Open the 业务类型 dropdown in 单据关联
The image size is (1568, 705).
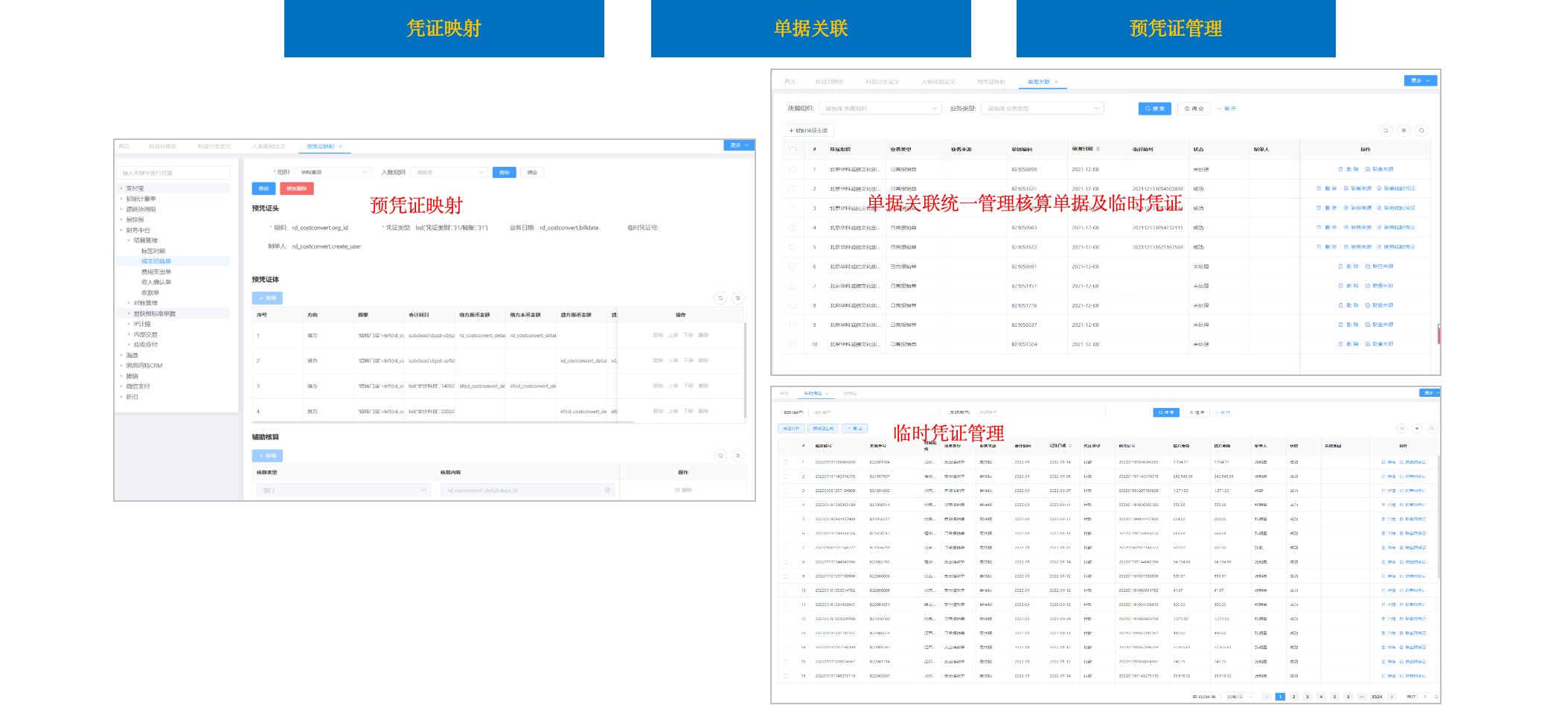(1042, 109)
